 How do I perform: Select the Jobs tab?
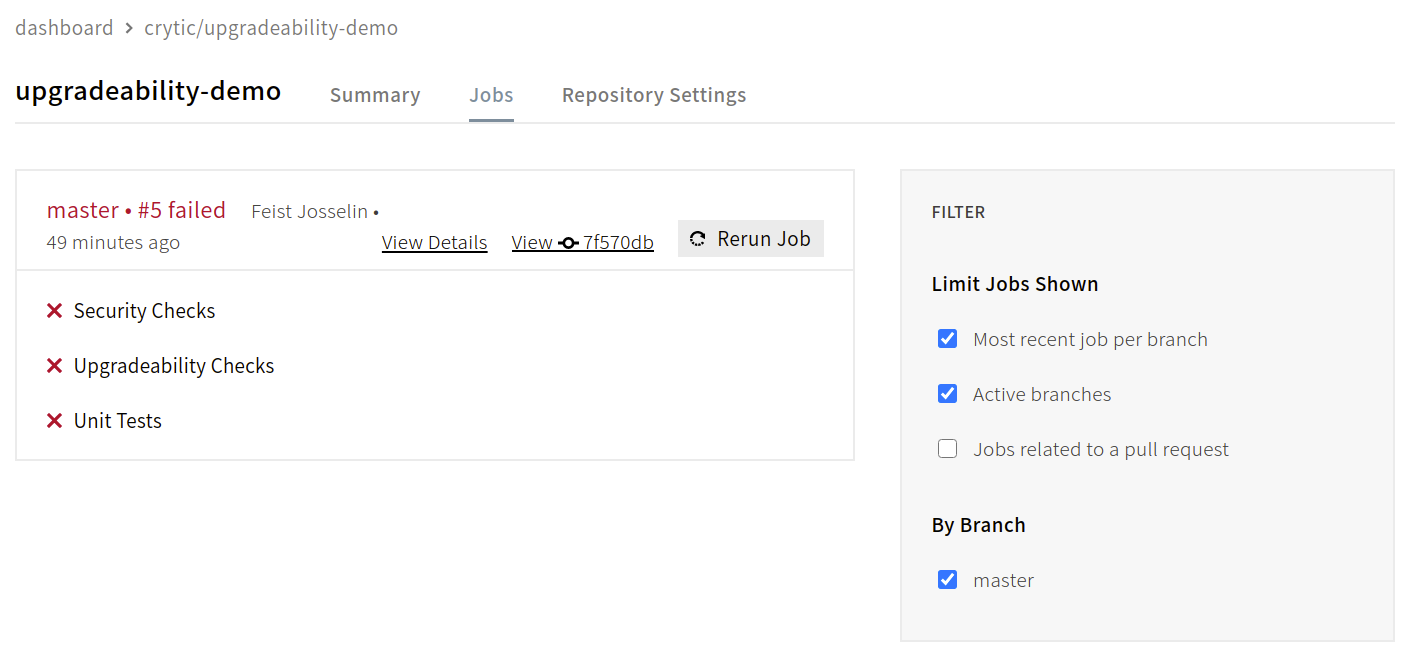click(491, 95)
